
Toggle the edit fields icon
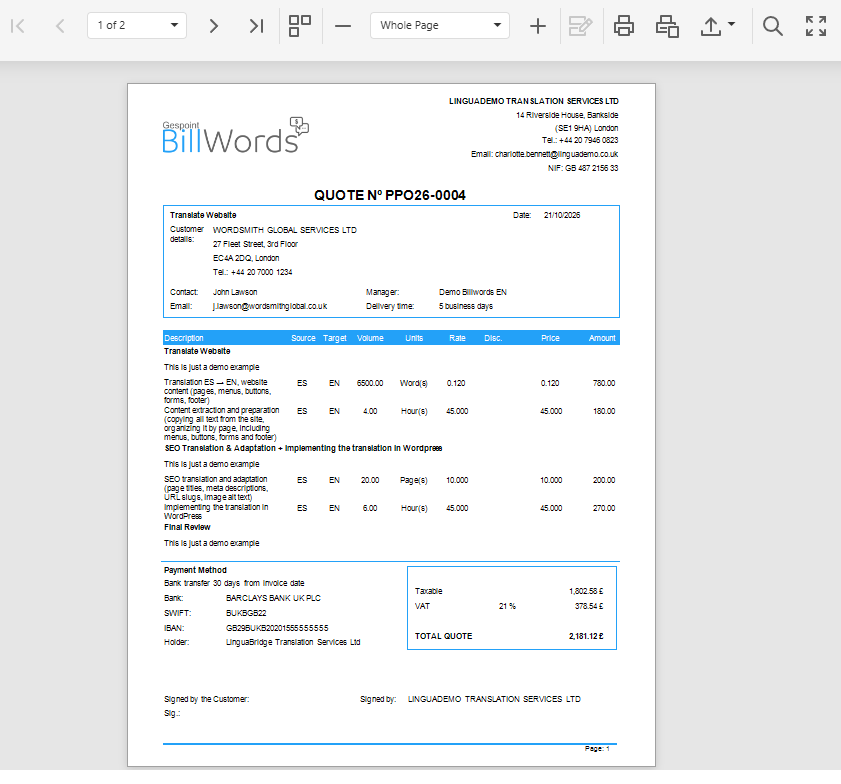(x=580, y=26)
